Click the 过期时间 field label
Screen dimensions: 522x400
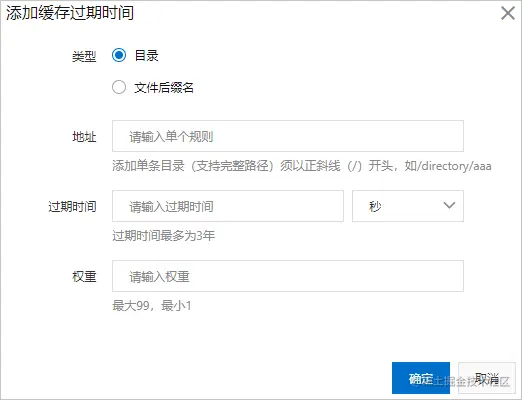click(72, 207)
